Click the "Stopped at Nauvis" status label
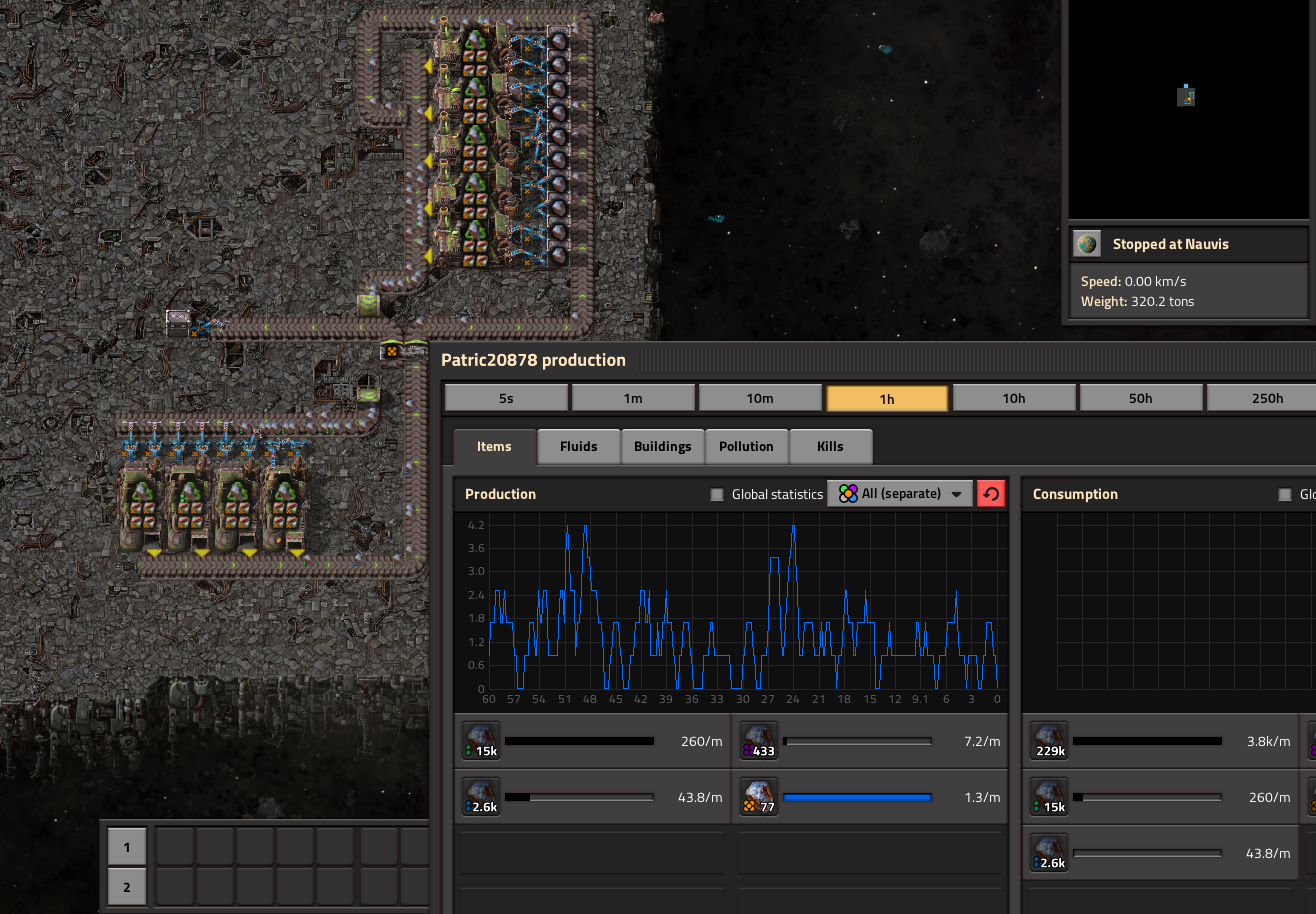1316x914 pixels. 1171,244
